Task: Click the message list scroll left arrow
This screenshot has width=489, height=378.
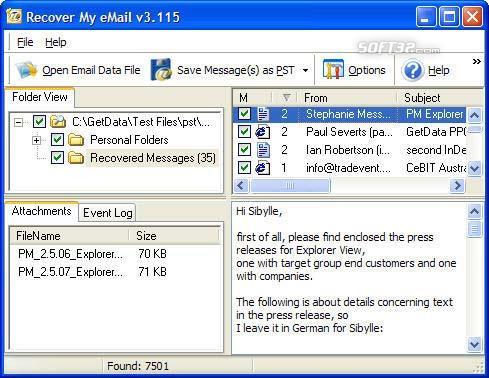Action: [x=241, y=186]
